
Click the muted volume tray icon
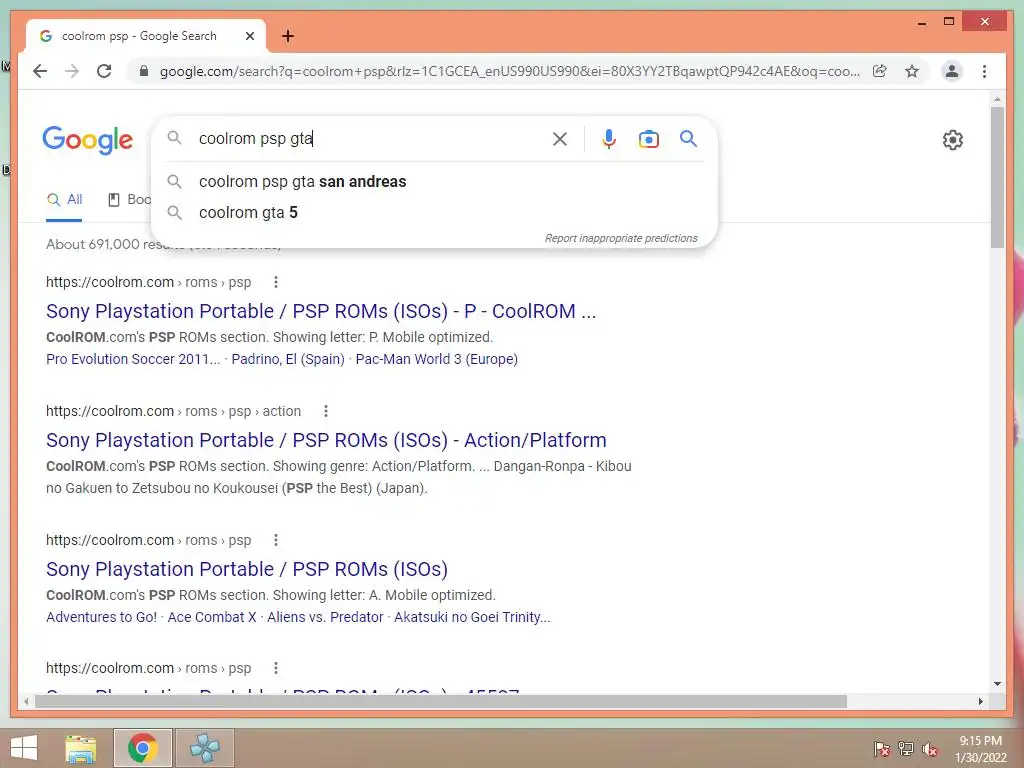pos(930,749)
